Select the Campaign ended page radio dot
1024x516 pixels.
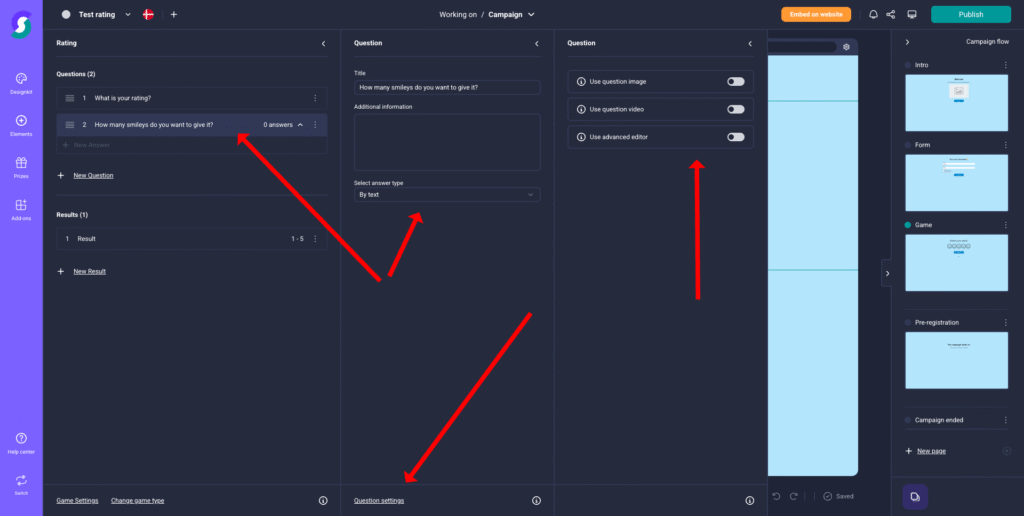click(x=908, y=420)
